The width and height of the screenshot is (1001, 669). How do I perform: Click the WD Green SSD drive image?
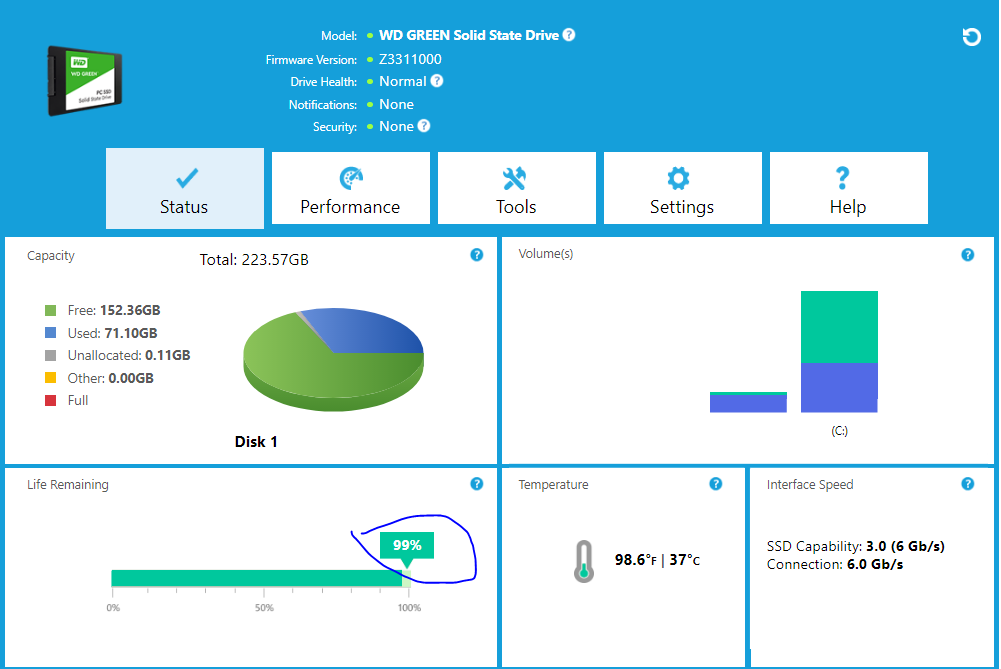coord(85,81)
